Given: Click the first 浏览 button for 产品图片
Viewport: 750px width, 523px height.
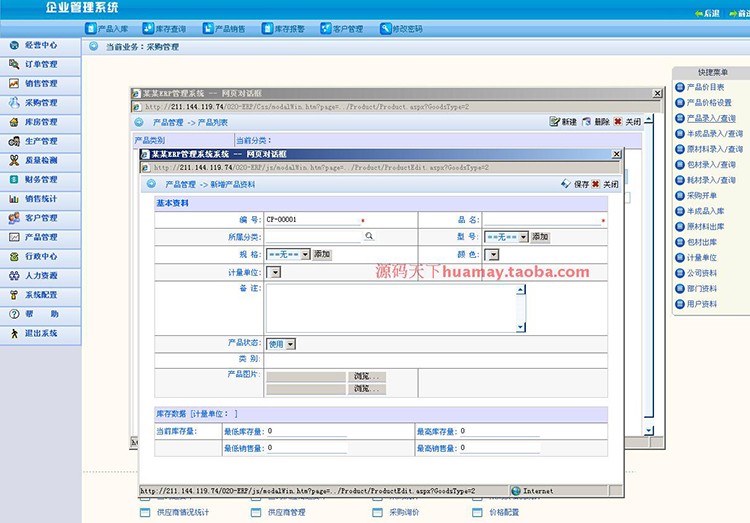Looking at the screenshot, I should point(366,377).
